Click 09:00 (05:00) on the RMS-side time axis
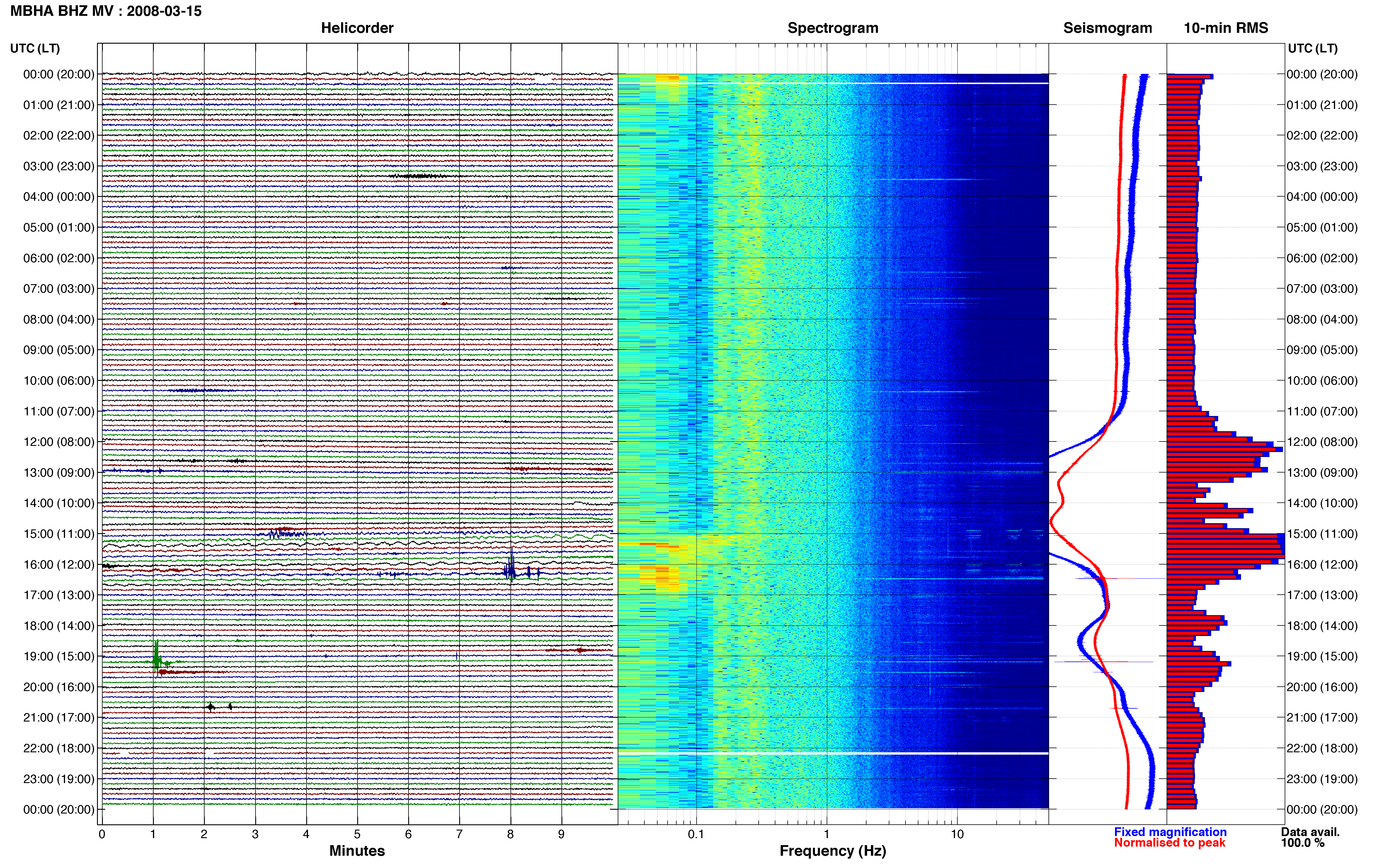1389x868 pixels. 1322,350
